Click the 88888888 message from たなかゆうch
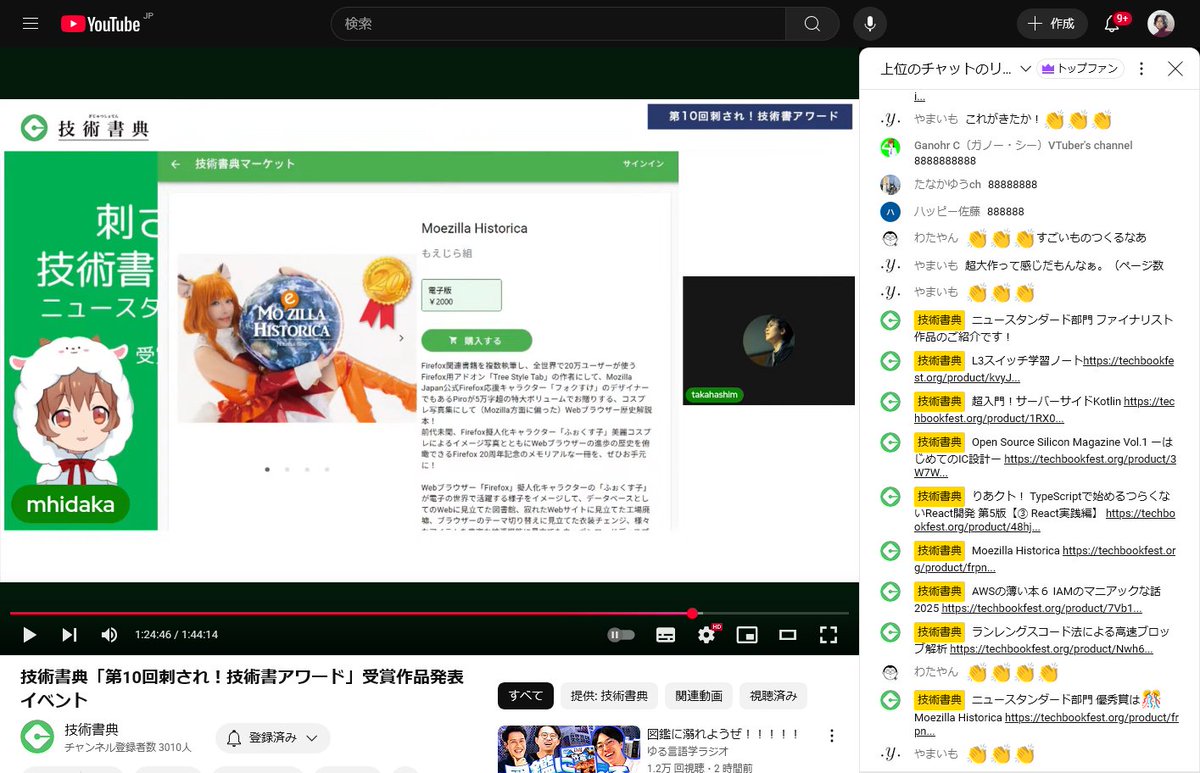1200x773 pixels. (x=1012, y=185)
